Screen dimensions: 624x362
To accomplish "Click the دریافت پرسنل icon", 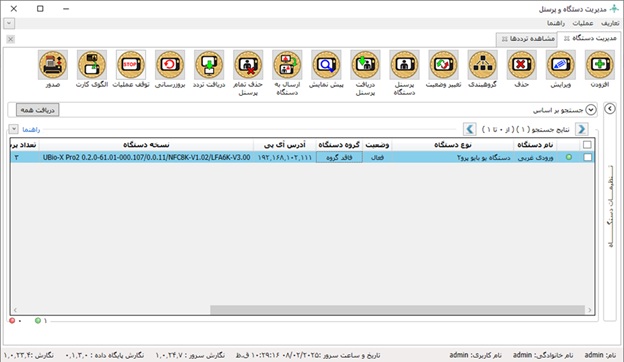I will (365, 65).
